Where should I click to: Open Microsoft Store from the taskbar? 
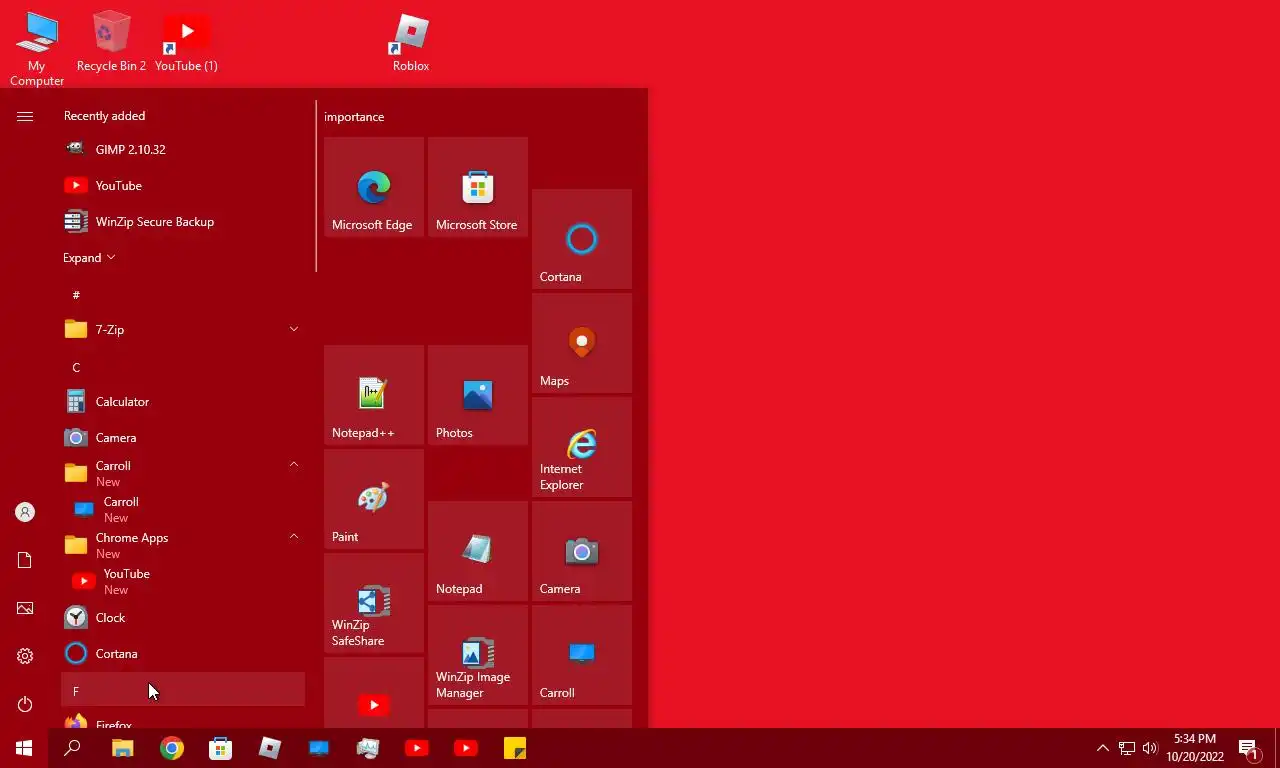[220, 748]
